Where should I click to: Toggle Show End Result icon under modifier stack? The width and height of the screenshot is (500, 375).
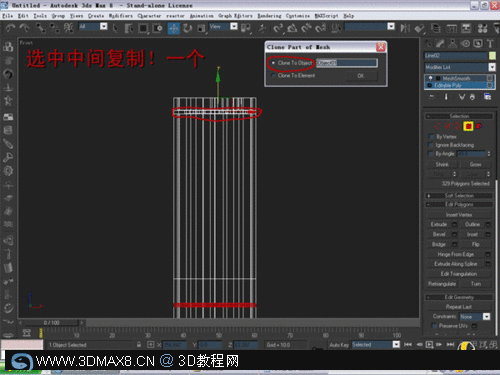coord(446,97)
